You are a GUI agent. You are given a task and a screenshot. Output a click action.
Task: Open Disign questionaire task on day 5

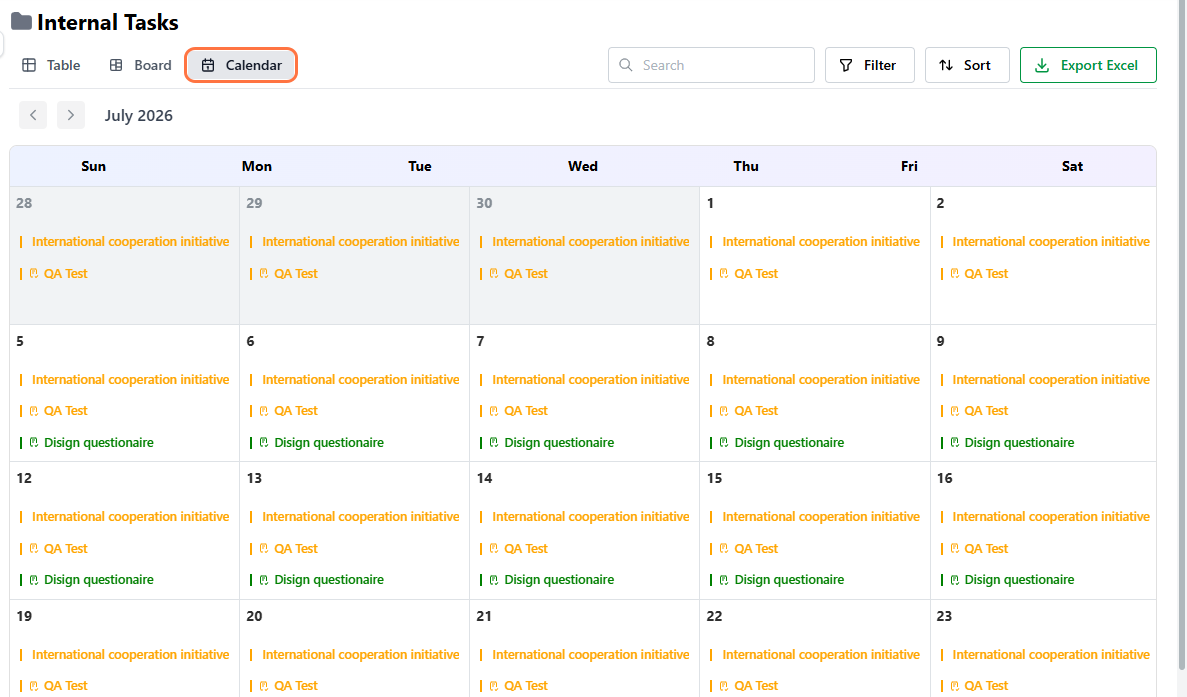tap(98, 443)
